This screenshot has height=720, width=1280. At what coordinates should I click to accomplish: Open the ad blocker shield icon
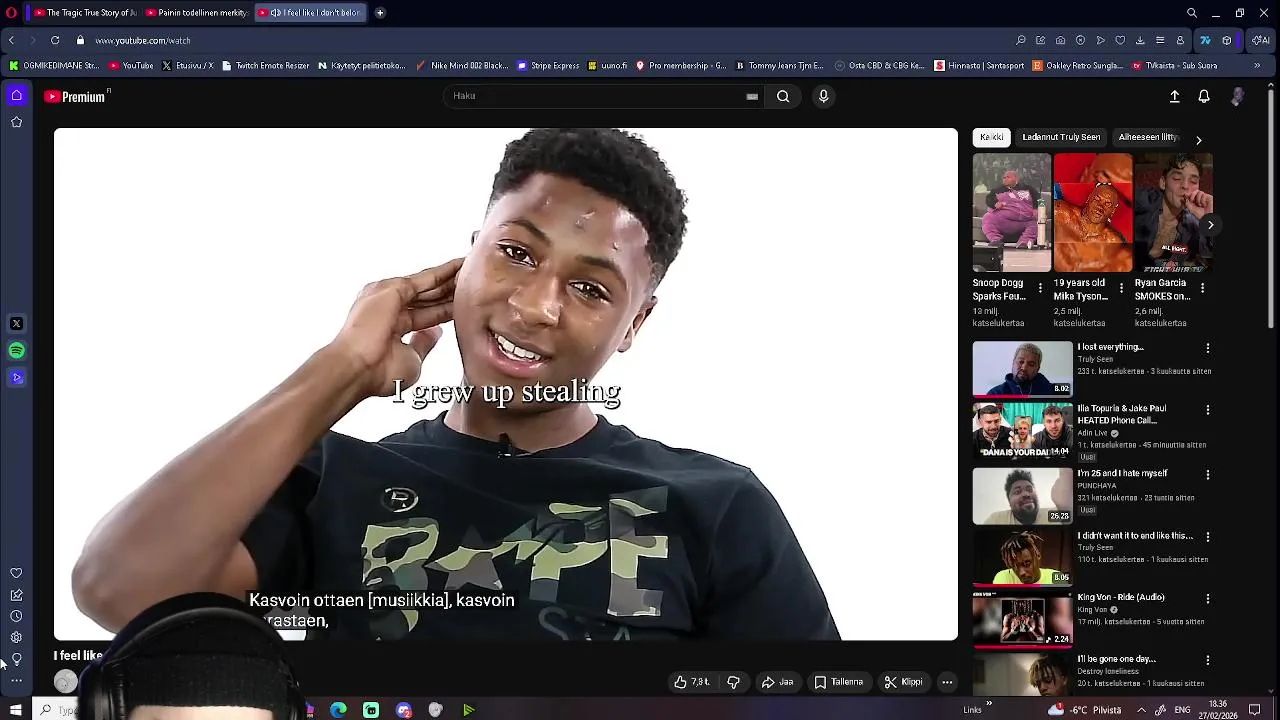(1080, 40)
